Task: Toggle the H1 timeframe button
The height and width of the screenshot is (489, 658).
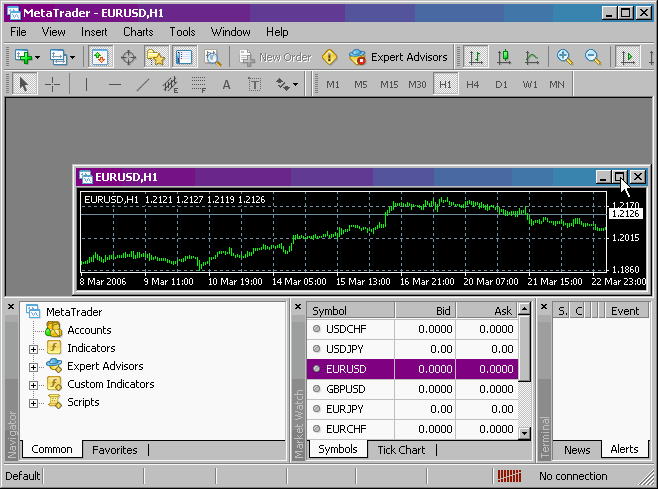Action: pyautogui.click(x=445, y=84)
